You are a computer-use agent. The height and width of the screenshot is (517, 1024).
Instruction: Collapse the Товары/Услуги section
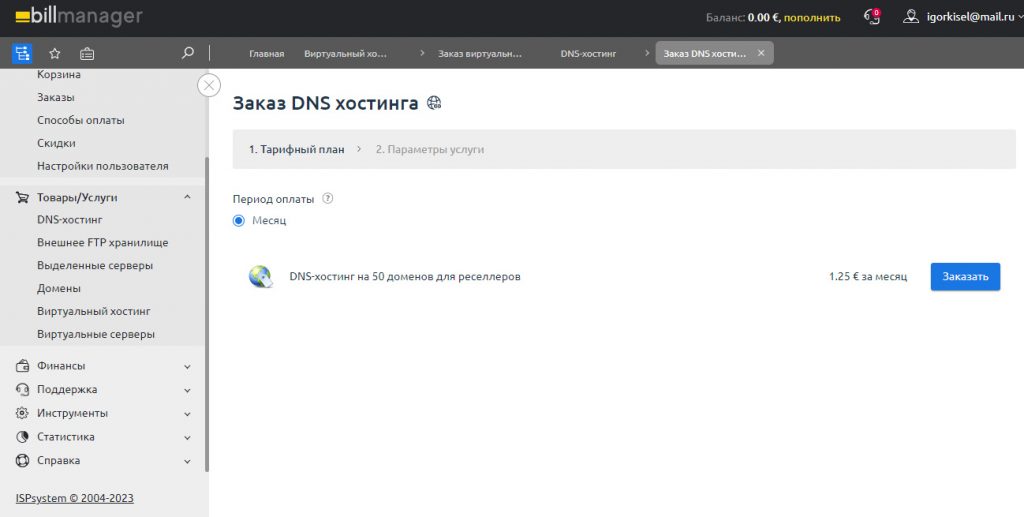[x=187, y=197]
